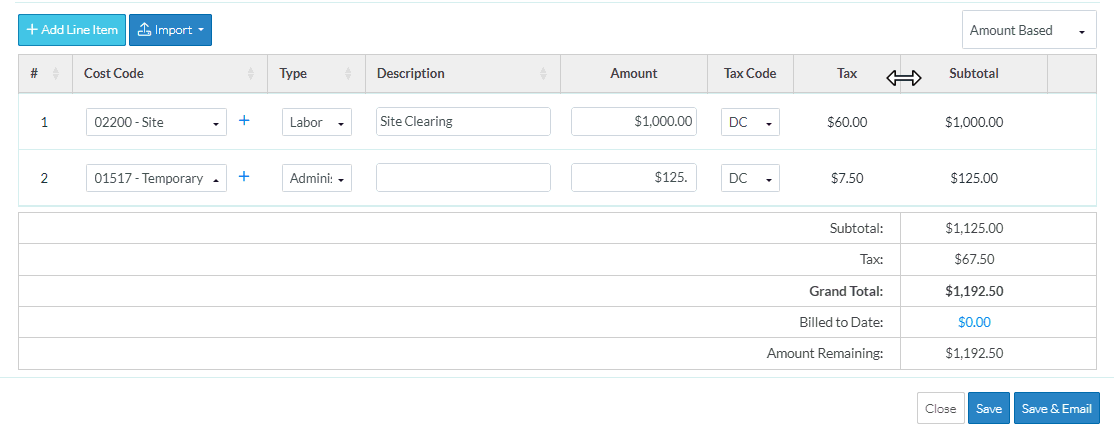
Task: Click the Add Line Item button
Action: [x=72, y=30]
